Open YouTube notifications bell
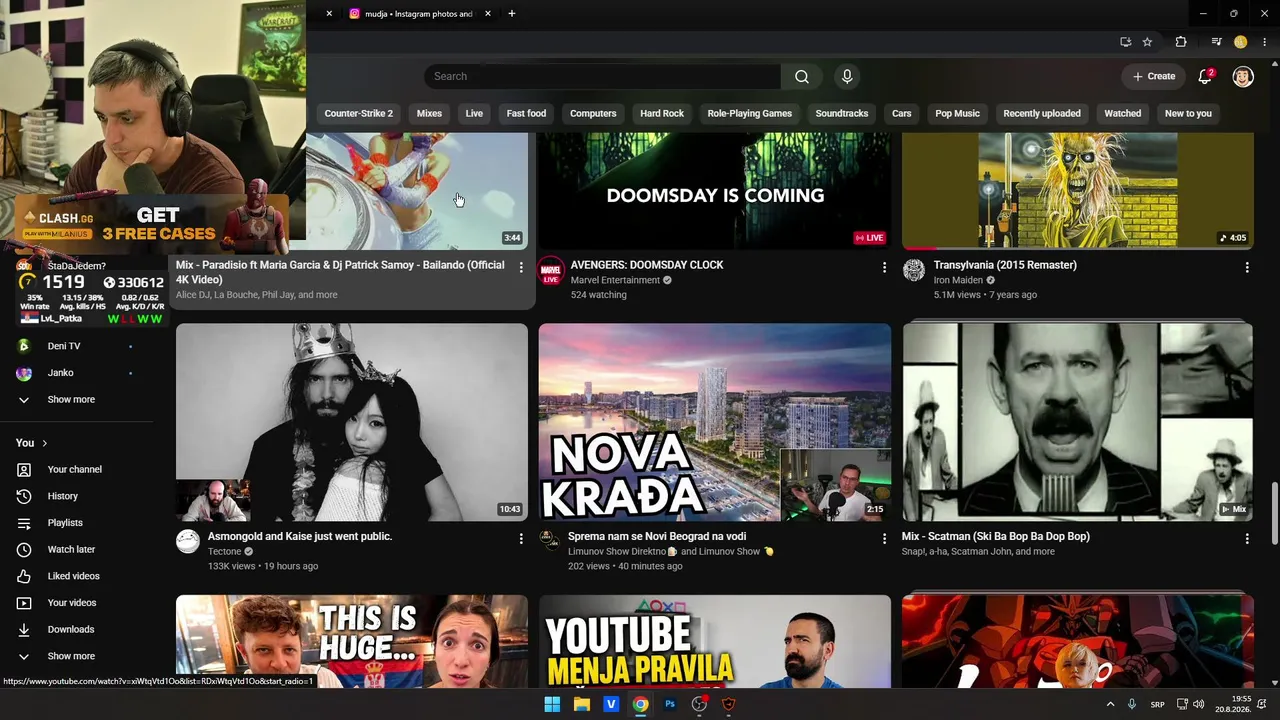1280x720 pixels. 1206,76
